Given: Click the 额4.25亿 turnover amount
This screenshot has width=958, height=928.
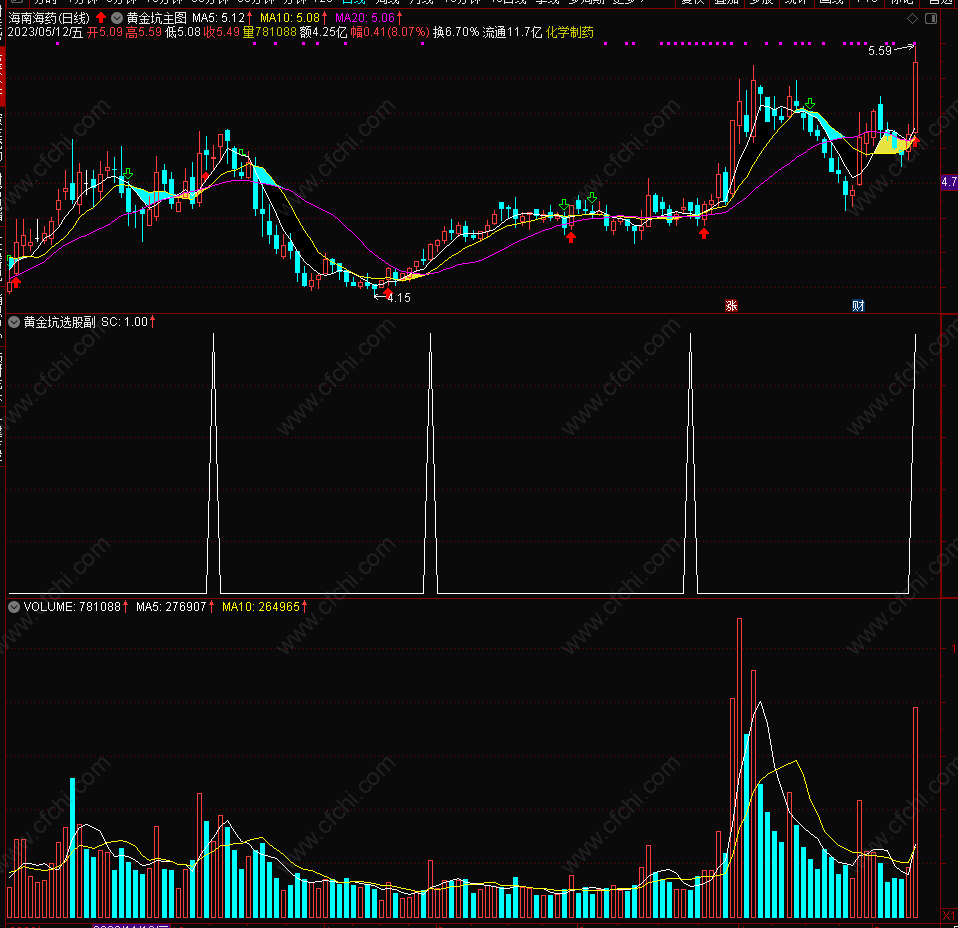Looking at the screenshot, I should tap(323, 32).
